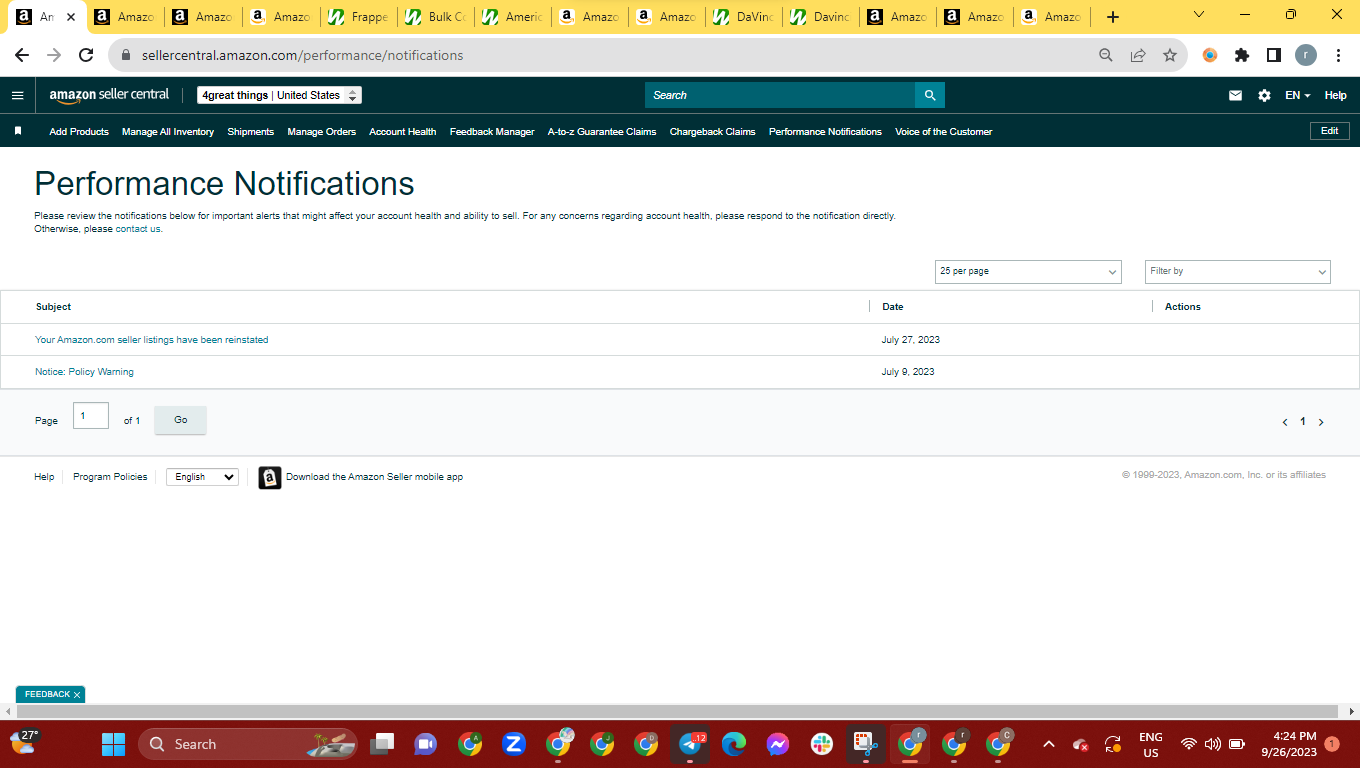Click the Help link in the footer
The height and width of the screenshot is (768, 1360).
coord(44,477)
